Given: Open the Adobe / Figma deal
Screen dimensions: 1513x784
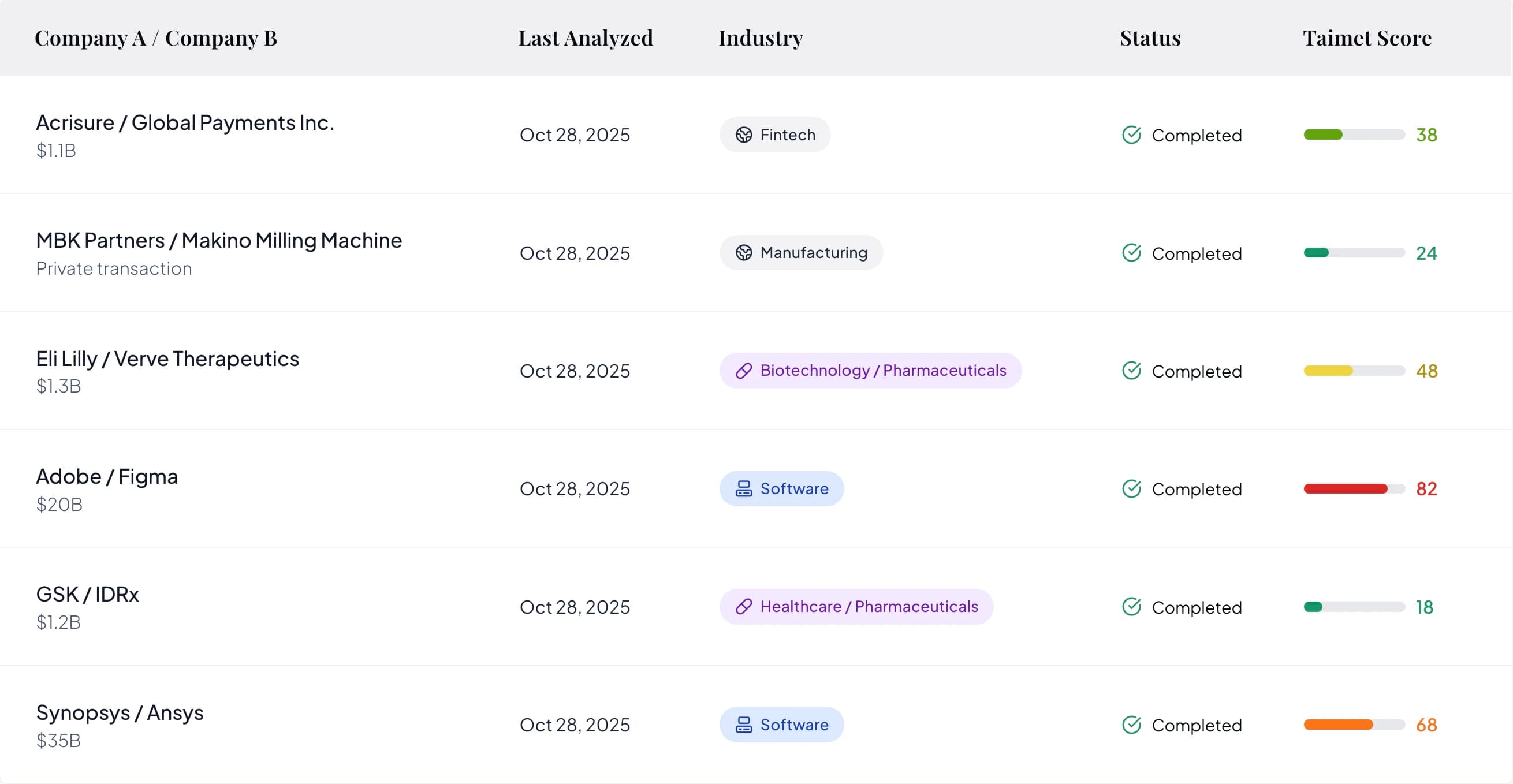Looking at the screenshot, I should pyautogui.click(x=107, y=476).
